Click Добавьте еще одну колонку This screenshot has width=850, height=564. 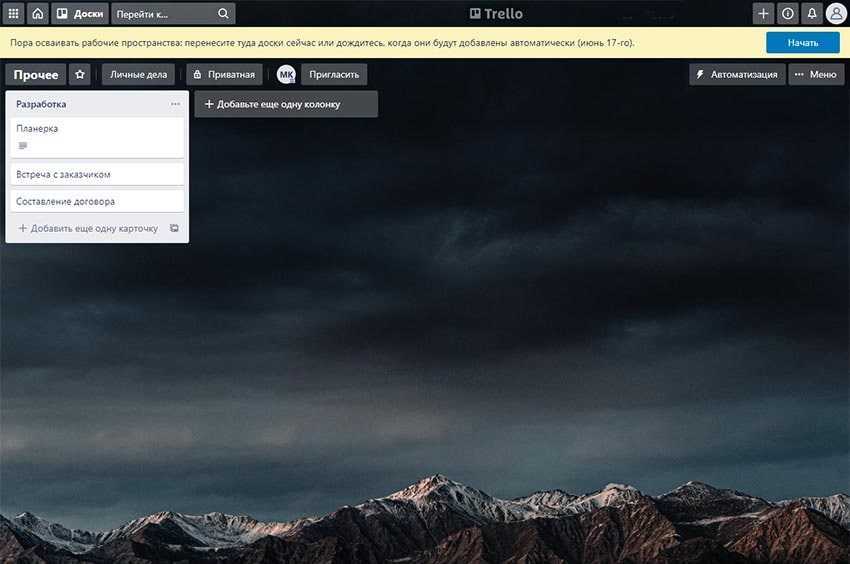click(x=286, y=104)
